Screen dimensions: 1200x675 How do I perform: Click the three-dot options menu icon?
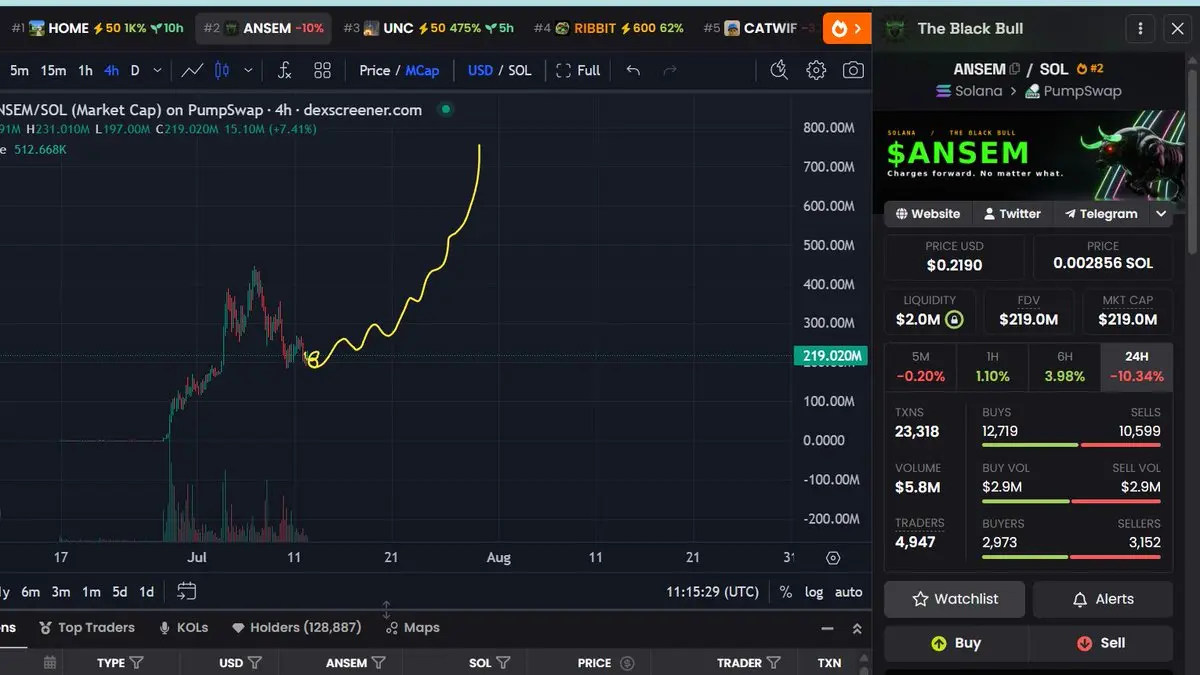(x=1140, y=29)
